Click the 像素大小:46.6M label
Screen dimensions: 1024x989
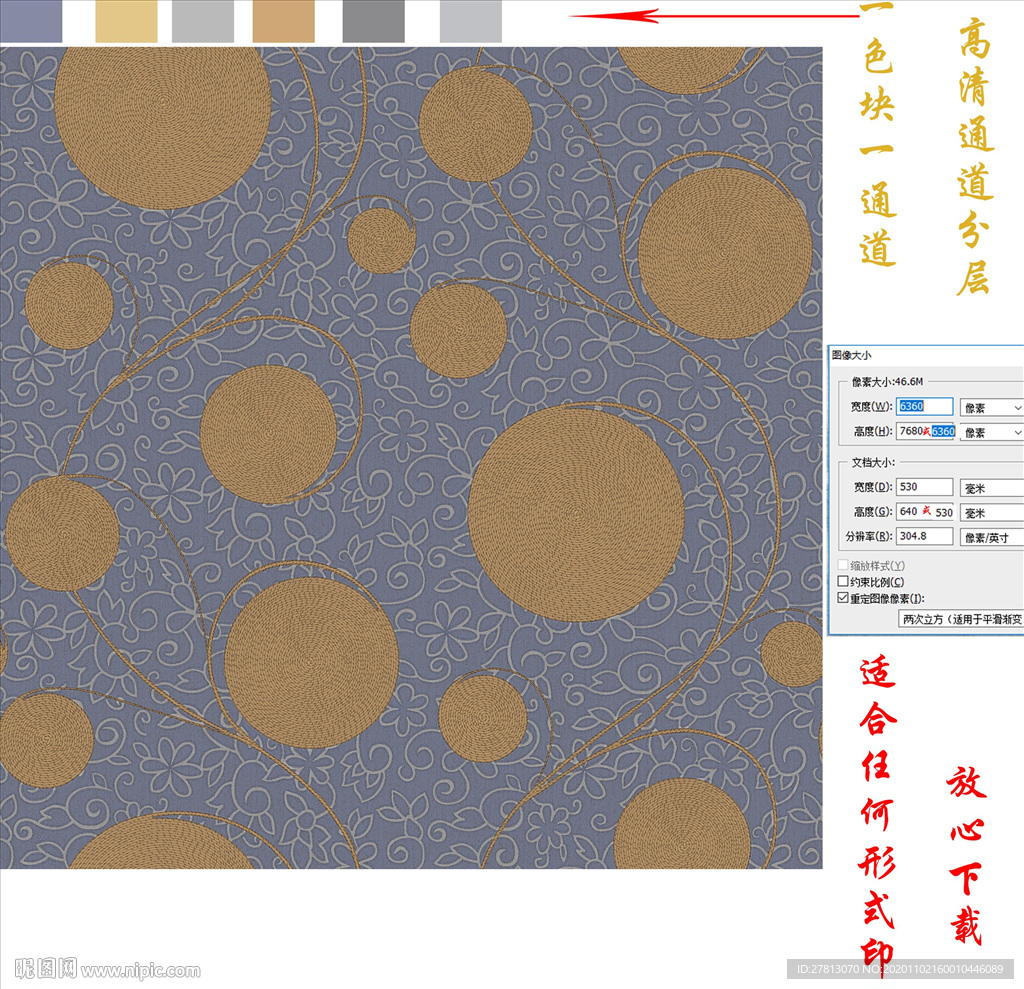click(888, 381)
